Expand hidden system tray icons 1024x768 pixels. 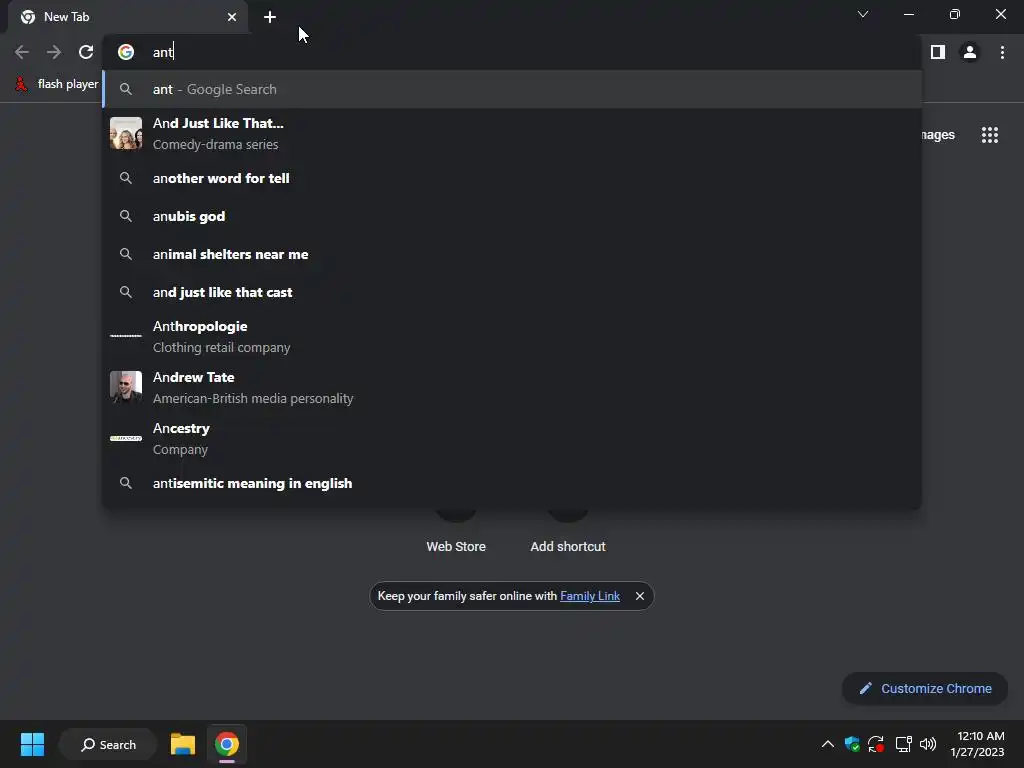click(x=827, y=744)
